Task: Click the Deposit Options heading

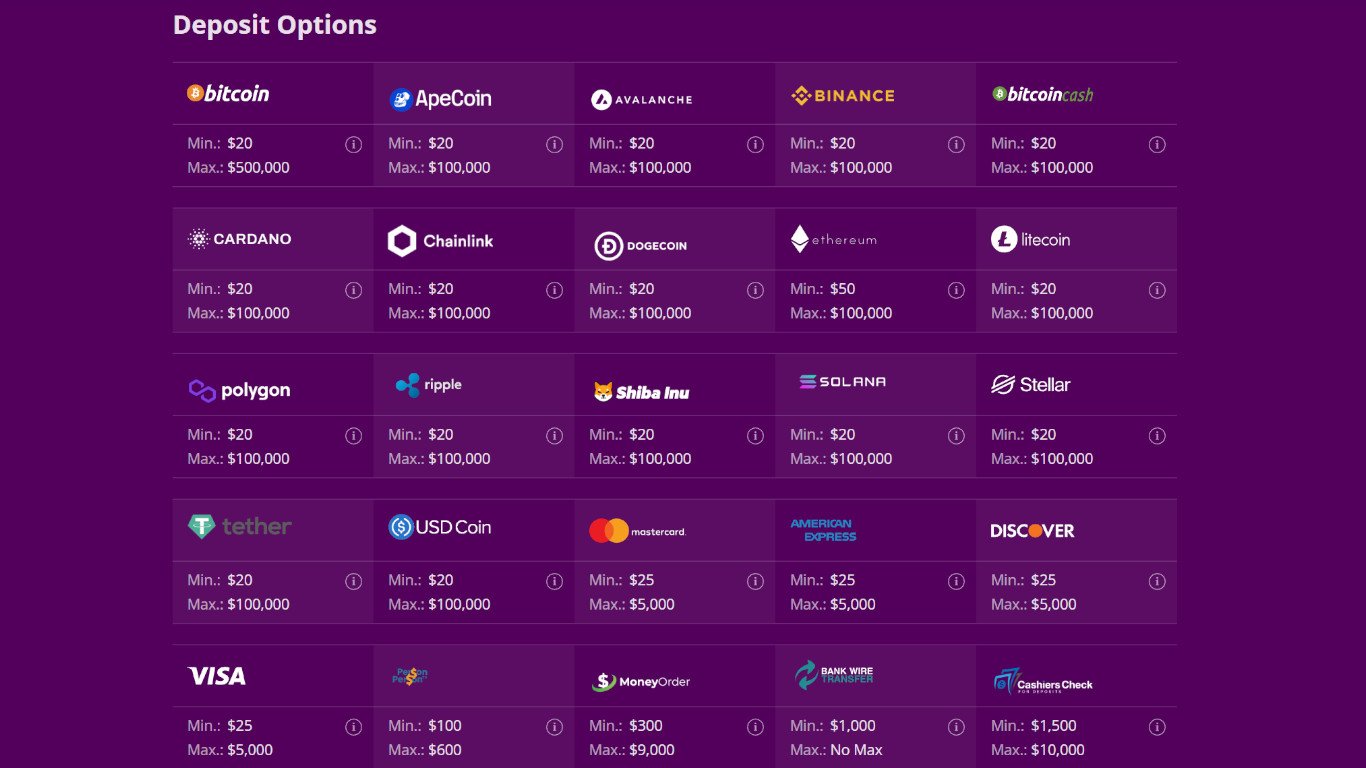Action: tap(275, 25)
